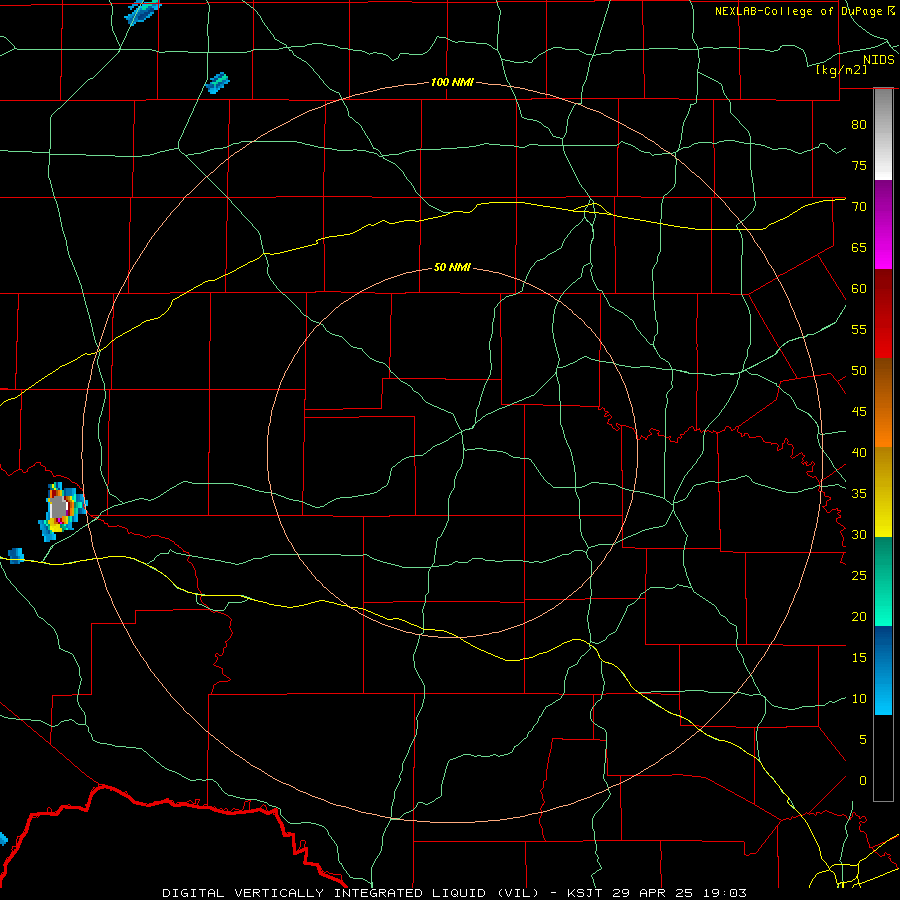This screenshot has width=900, height=900.
Task: Click the legend value 20
Action: click(x=859, y=617)
